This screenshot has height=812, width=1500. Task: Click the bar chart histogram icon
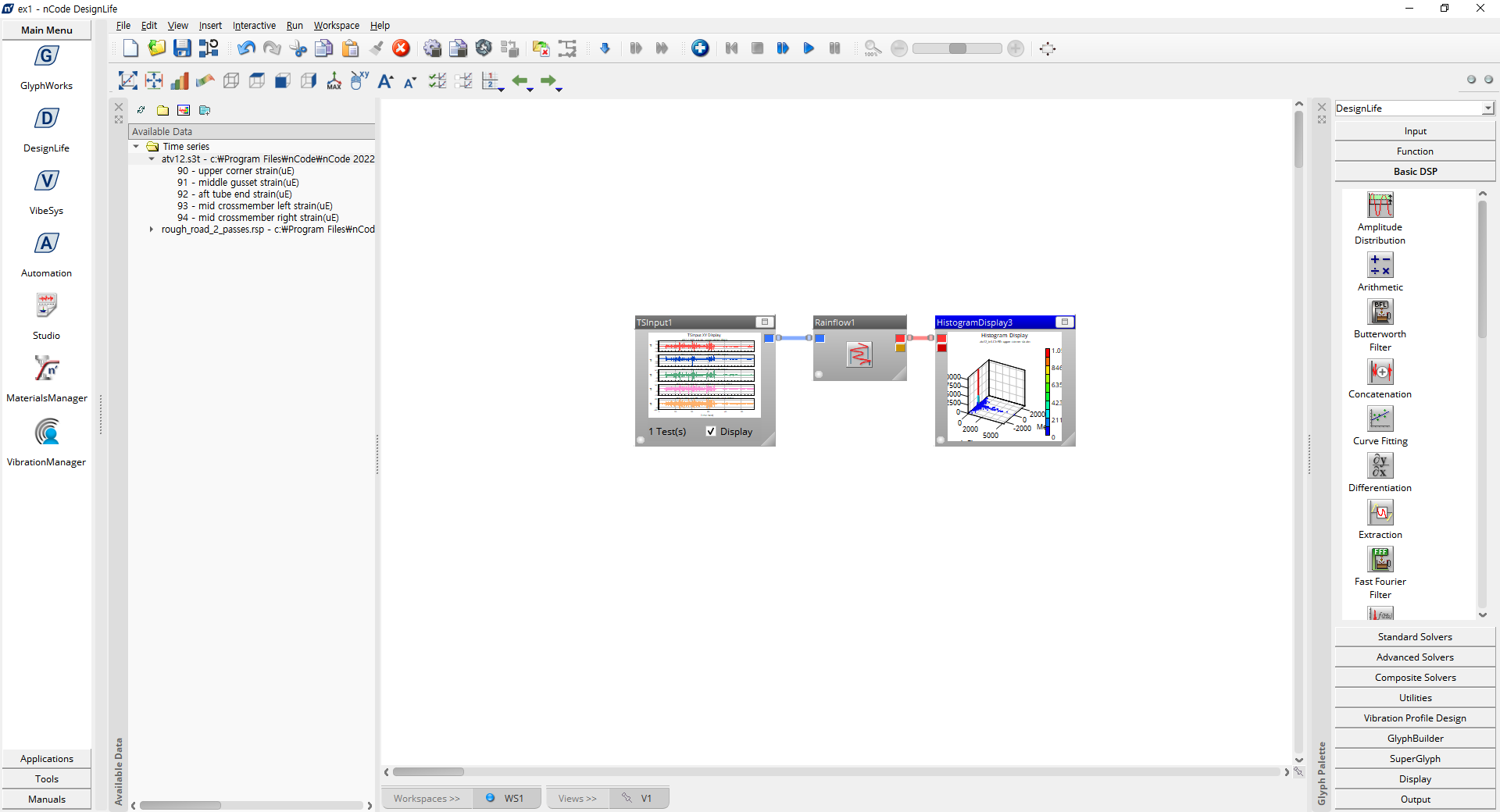pos(179,80)
